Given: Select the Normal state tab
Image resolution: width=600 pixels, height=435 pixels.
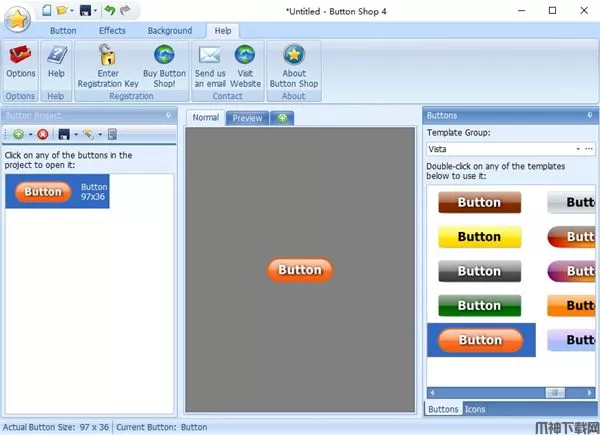Looking at the screenshot, I should pos(206,117).
